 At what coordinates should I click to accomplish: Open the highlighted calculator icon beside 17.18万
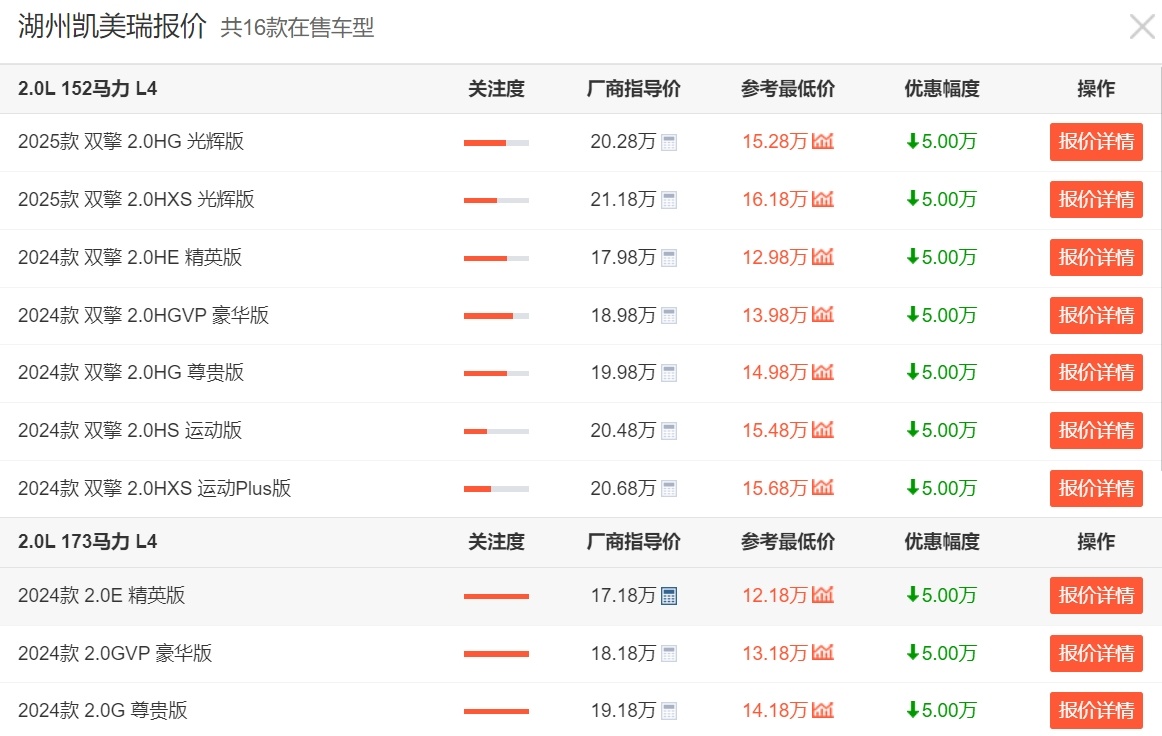point(668,596)
